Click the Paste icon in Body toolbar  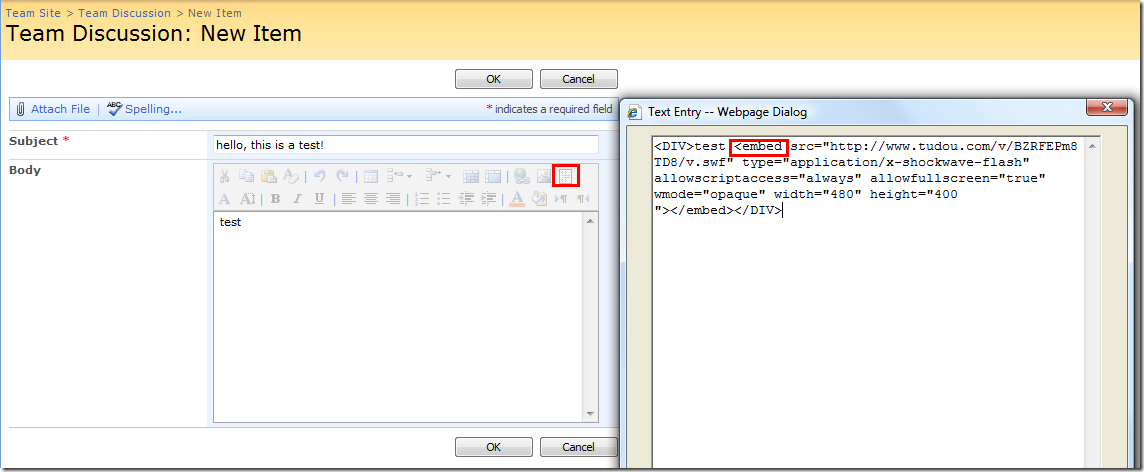(x=268, y=176)
